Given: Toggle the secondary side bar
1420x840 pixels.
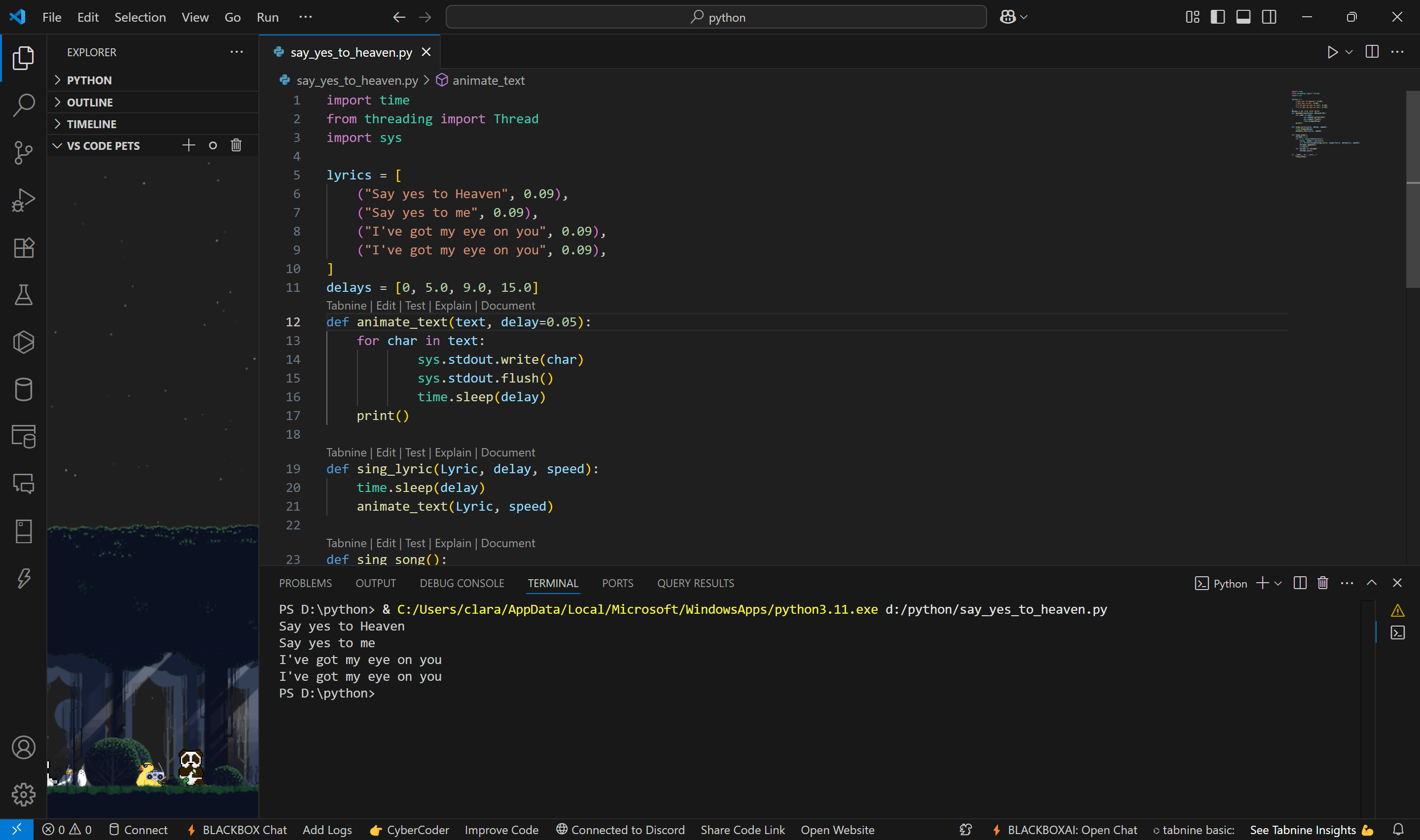Looking at the screenshot, I should (x=1269, y=17).
